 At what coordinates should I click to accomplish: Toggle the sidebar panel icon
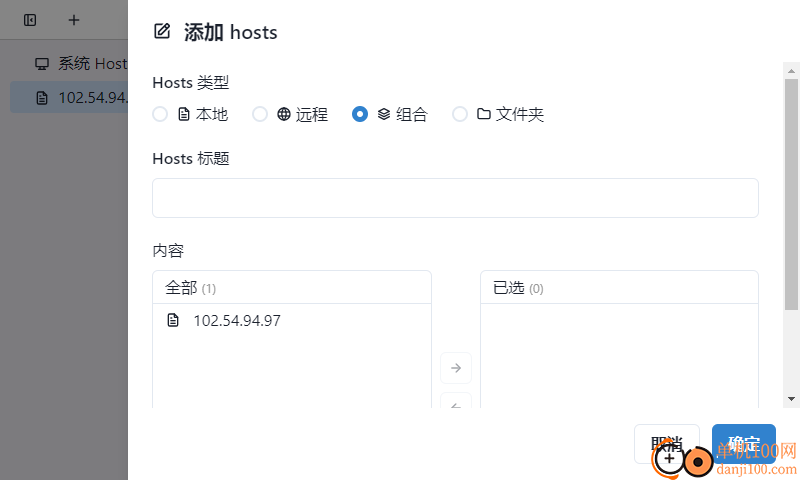tap(30, 20)
